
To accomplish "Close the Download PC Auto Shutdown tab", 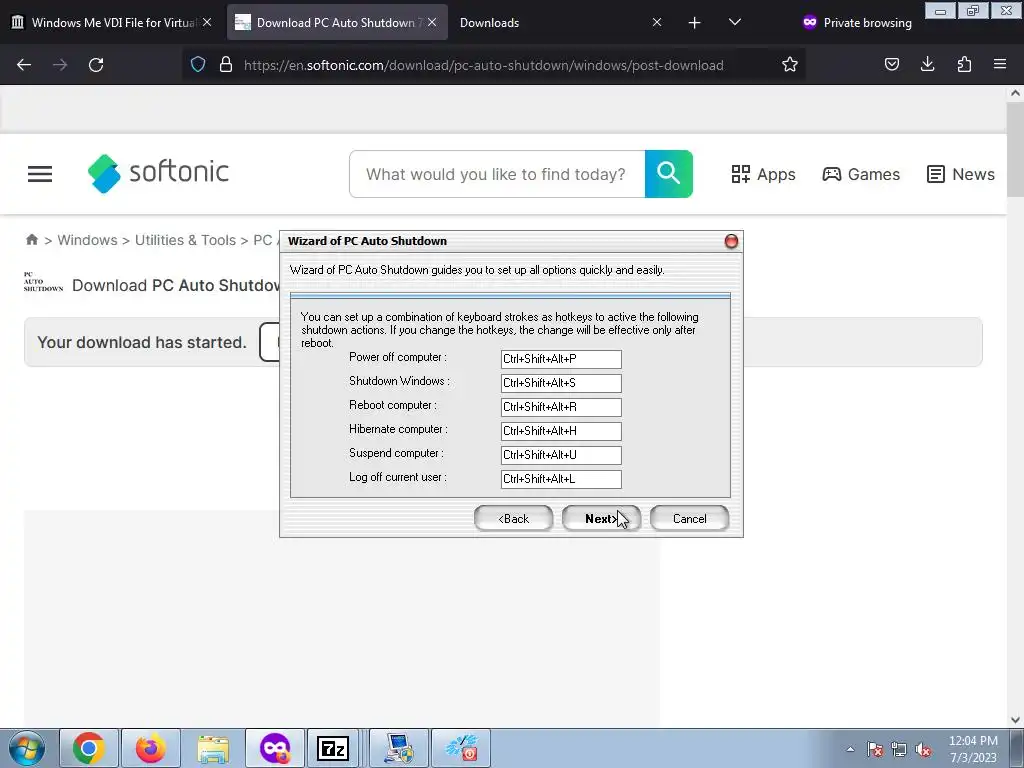I will (x=432, y=22).
